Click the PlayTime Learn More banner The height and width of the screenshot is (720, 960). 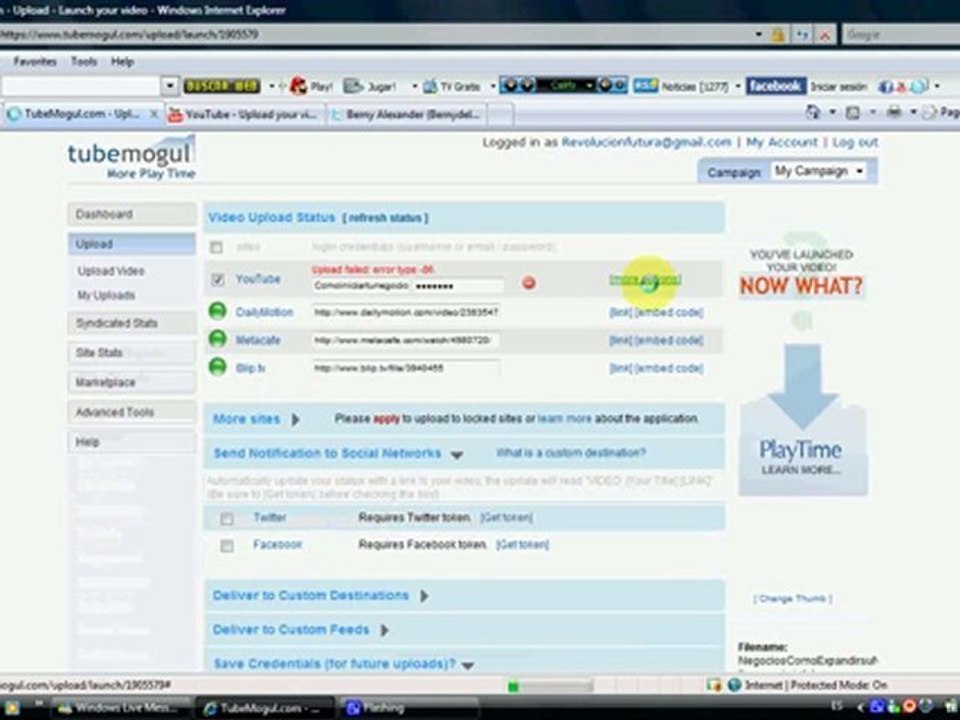pos(803,419)
